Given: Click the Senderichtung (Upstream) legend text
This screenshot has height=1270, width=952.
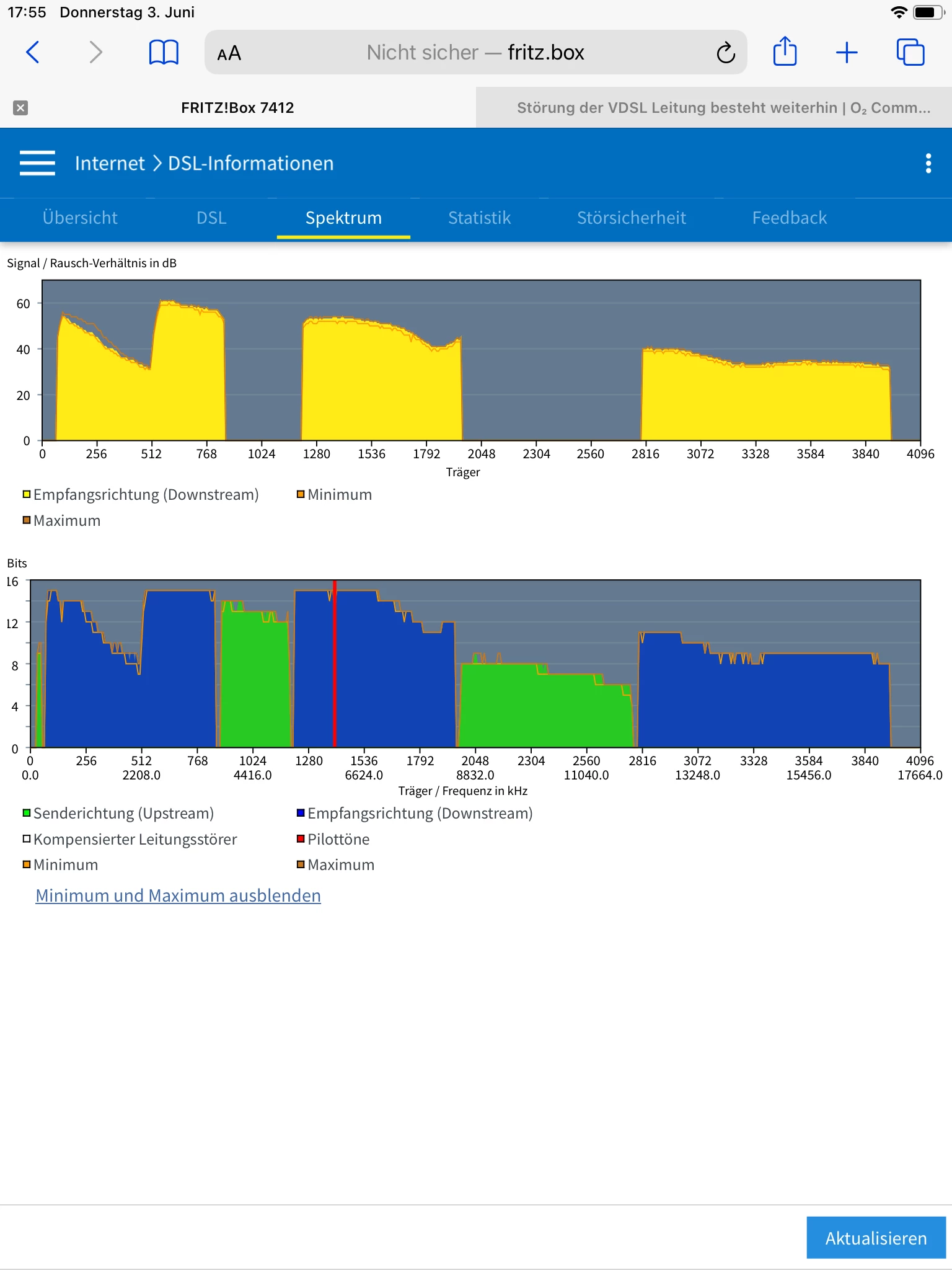Looking at the screenshot, I should (123, 813).
